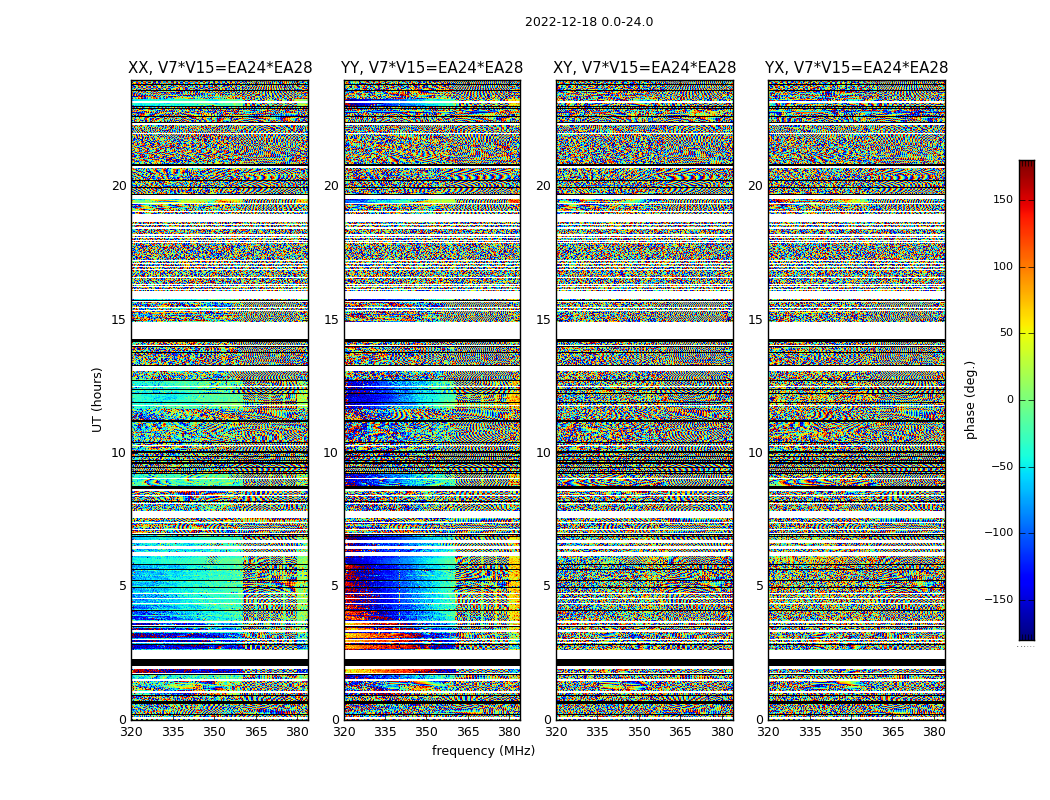Viewport: 1050px width, 800px height.
Task: Click XY panel y-axis tick 15
Action: (x=544, y=319)
